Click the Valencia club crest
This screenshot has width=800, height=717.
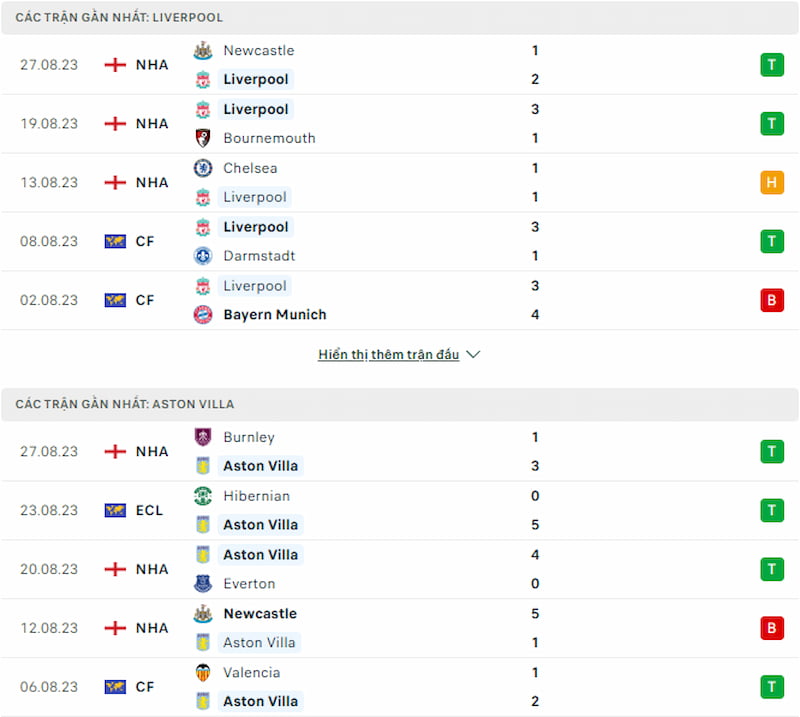click(203, 673)
